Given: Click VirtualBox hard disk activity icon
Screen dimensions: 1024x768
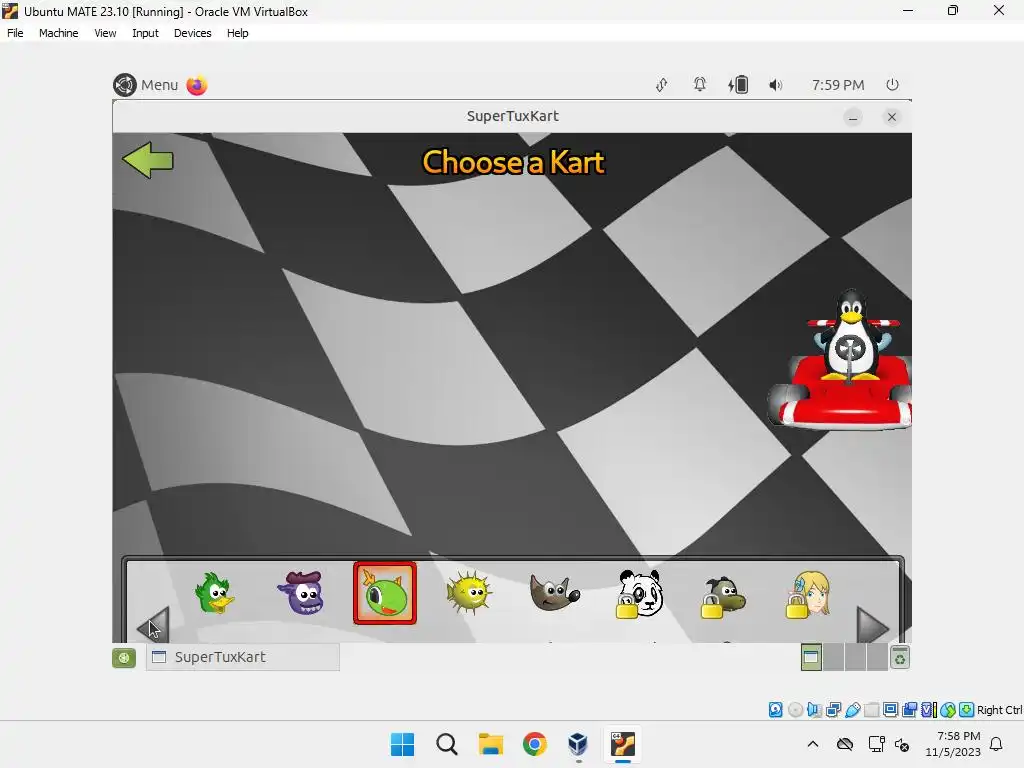Looking at the screenshot, I should click(x=775, y=710).
